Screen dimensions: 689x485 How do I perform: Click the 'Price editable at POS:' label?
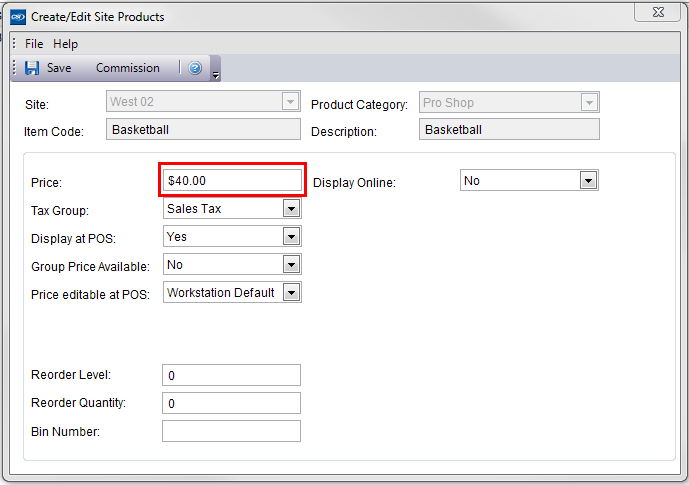(91, 294)
